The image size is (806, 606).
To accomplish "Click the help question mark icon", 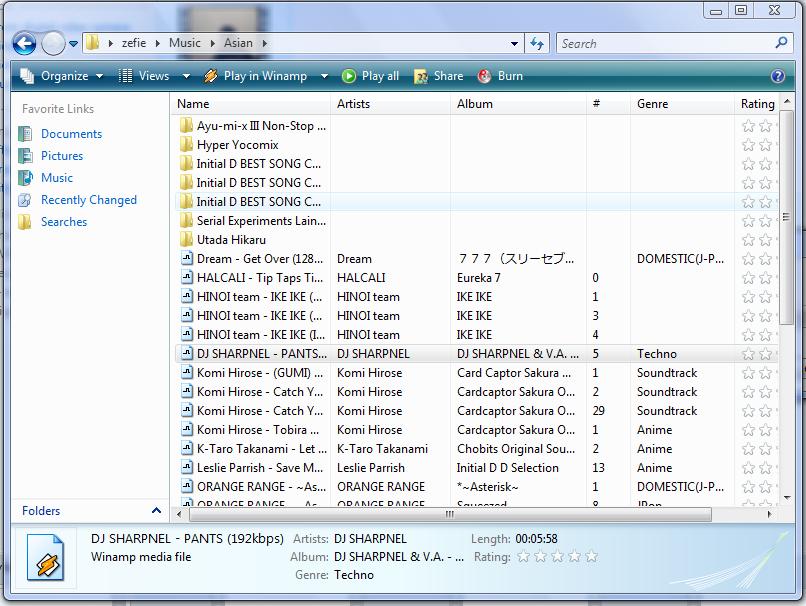I will 778,76.
